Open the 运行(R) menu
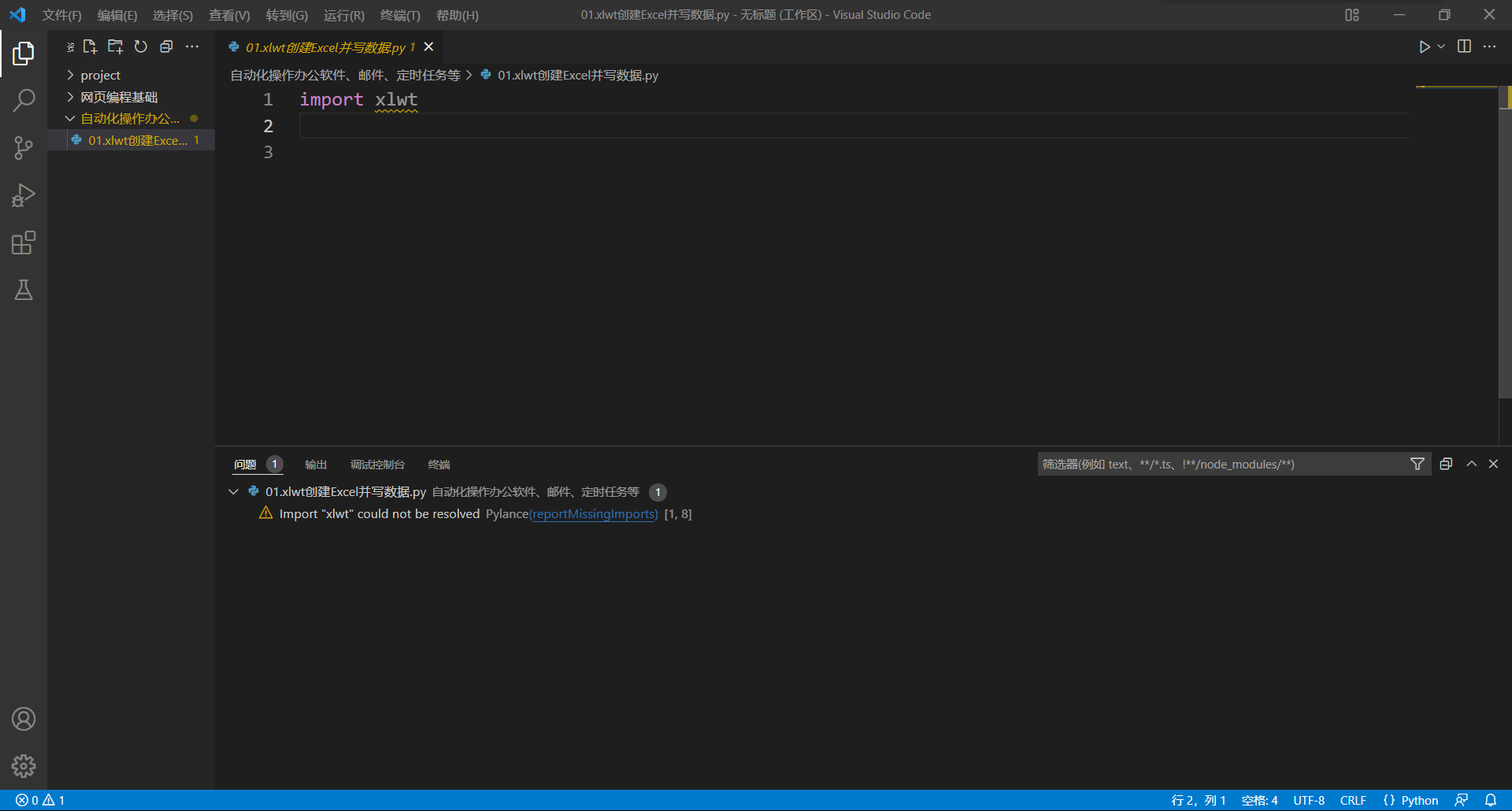 [343, 15]
